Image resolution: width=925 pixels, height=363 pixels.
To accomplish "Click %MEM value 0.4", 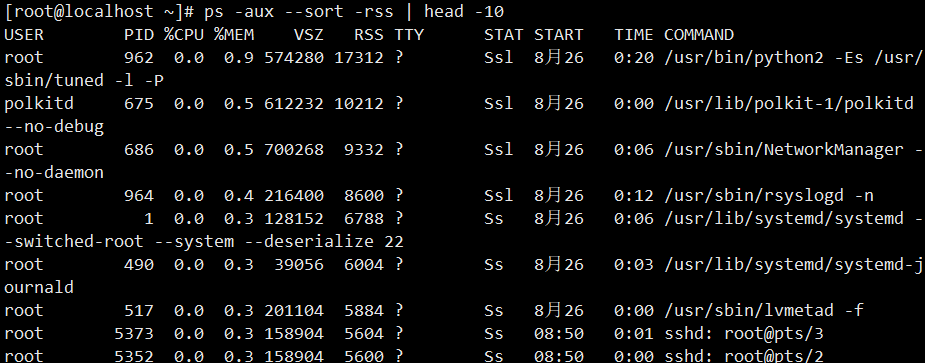I will (239, 195).
